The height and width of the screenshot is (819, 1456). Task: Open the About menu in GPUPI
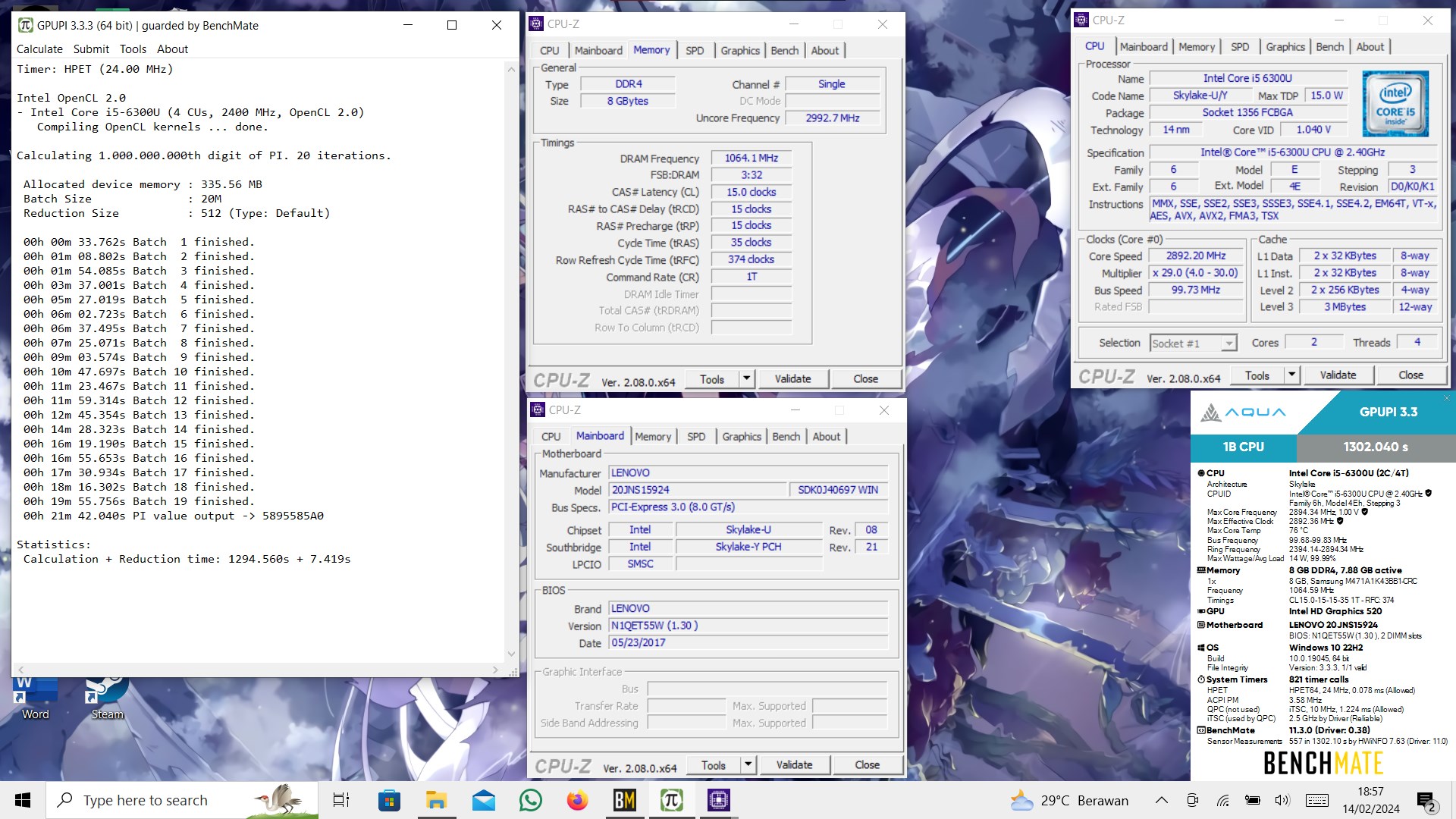172,49
